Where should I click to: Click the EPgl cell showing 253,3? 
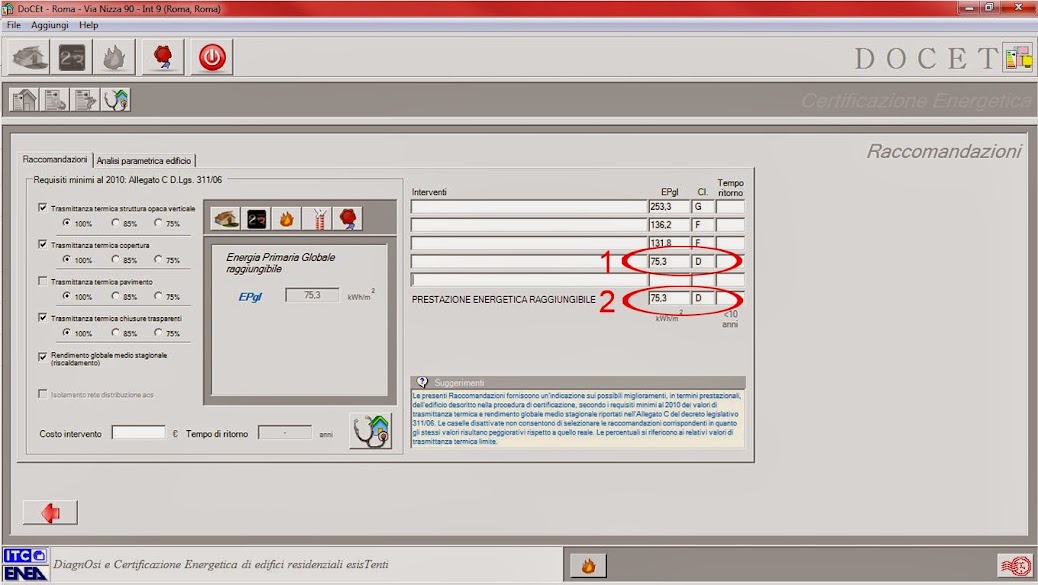tap(669, 207)
